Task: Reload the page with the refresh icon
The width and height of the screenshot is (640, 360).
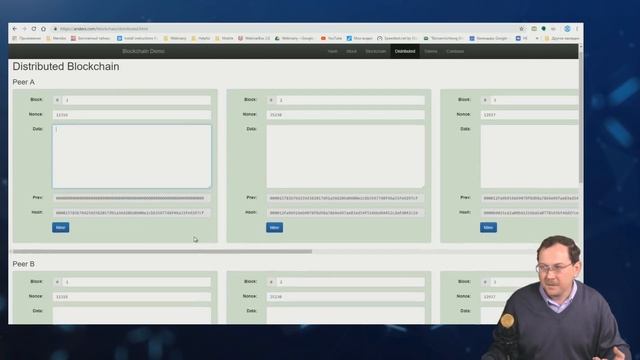Action: 34,29
